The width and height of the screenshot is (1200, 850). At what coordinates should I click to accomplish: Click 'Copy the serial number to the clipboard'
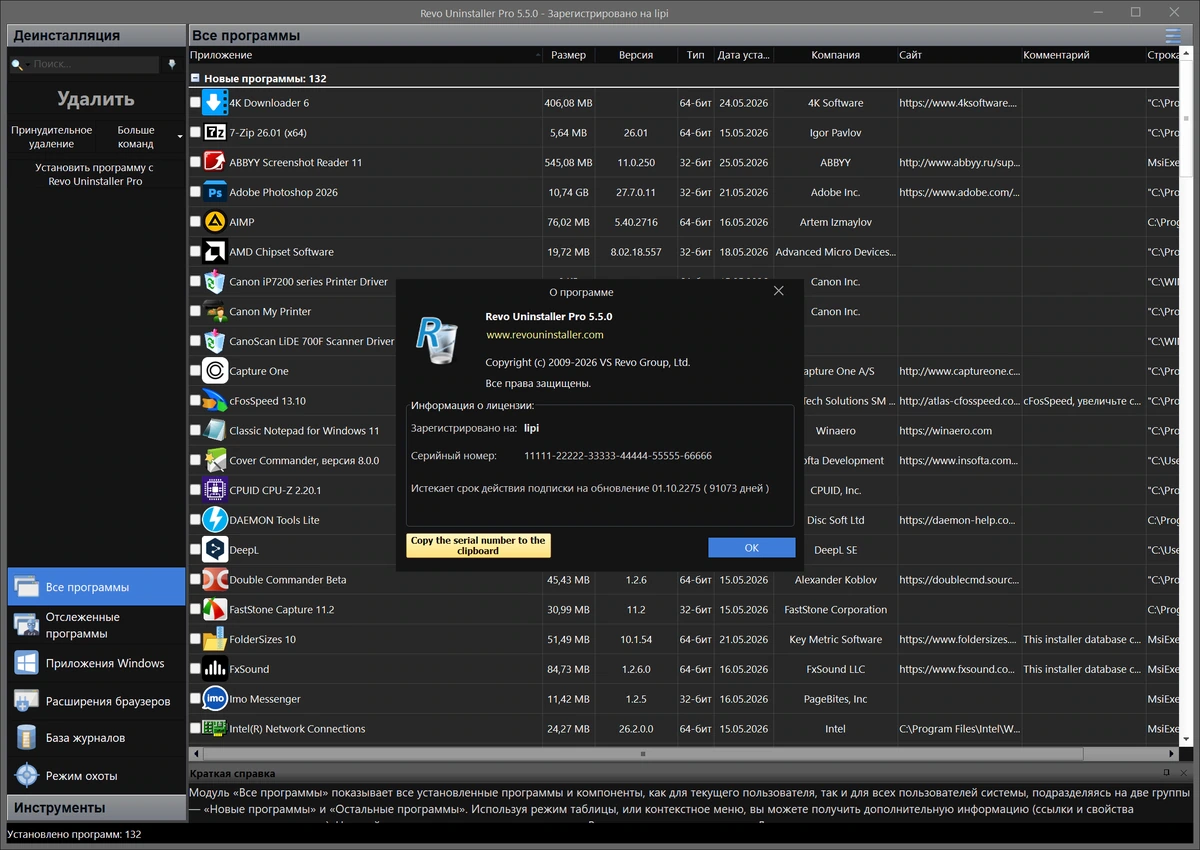click(x=478, y=545)
